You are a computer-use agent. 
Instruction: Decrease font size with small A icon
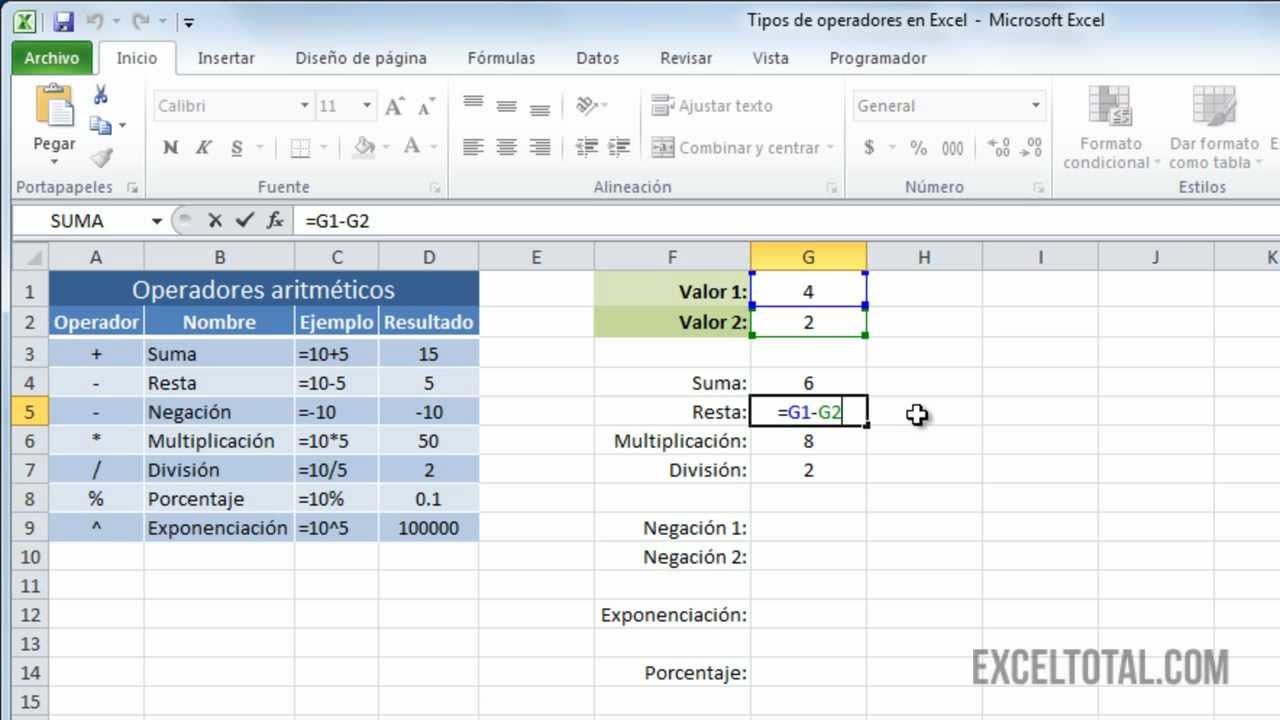click(x=426, y=106)
